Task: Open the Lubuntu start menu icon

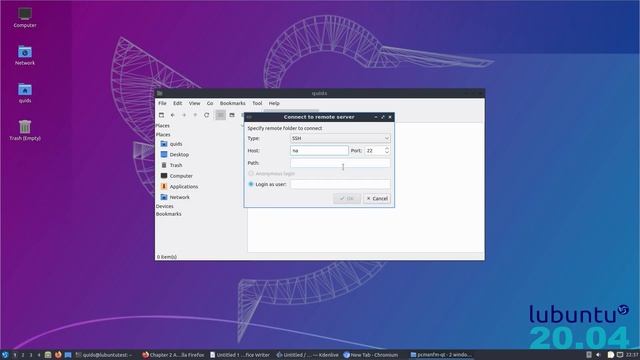Action: click(x=5, y=355)
